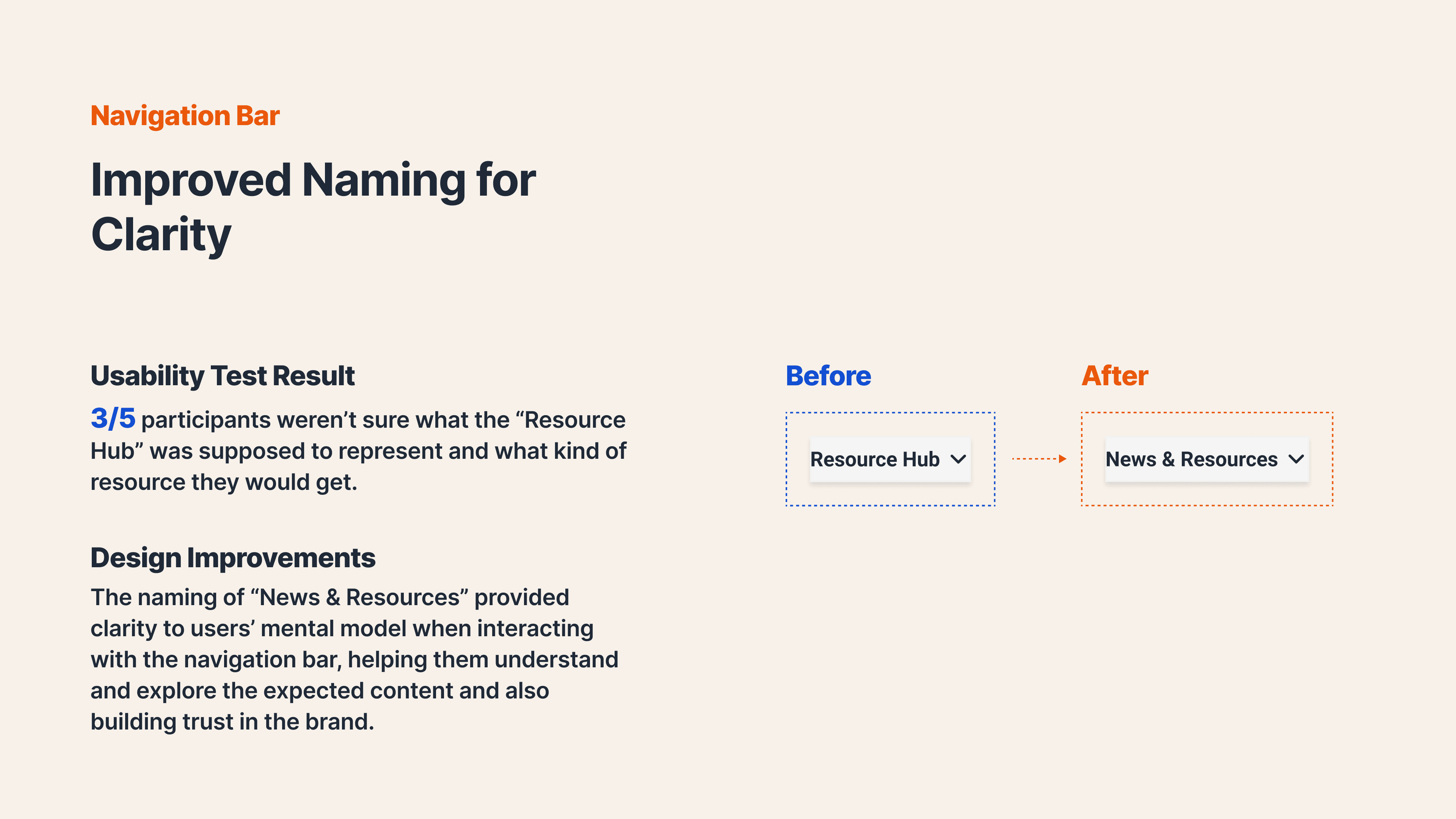Click the word Clarity in the title

pos(161,235)
